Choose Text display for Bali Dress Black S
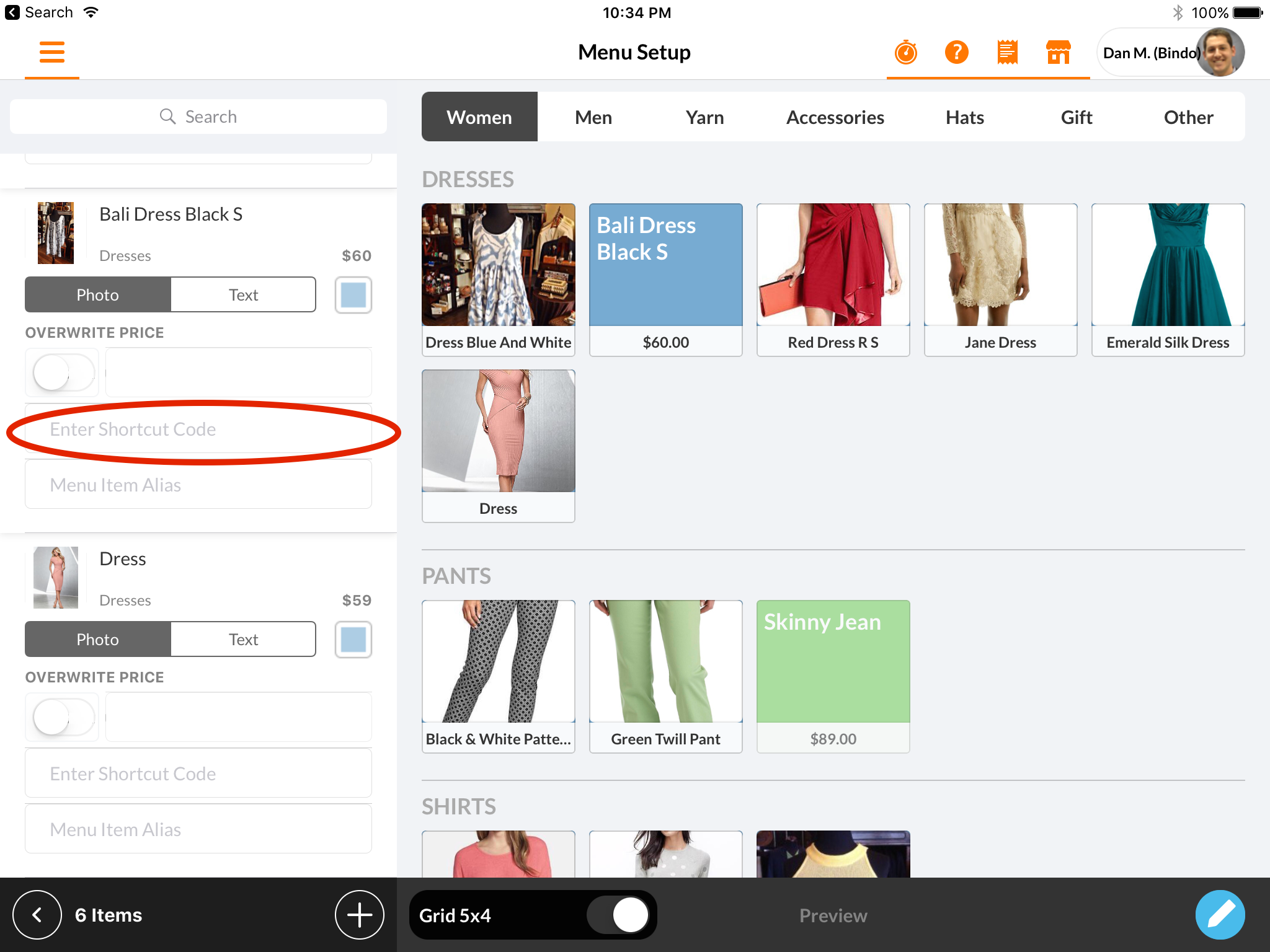The image size is (1270, 952). pyautogui.click(x=243, y=295)
